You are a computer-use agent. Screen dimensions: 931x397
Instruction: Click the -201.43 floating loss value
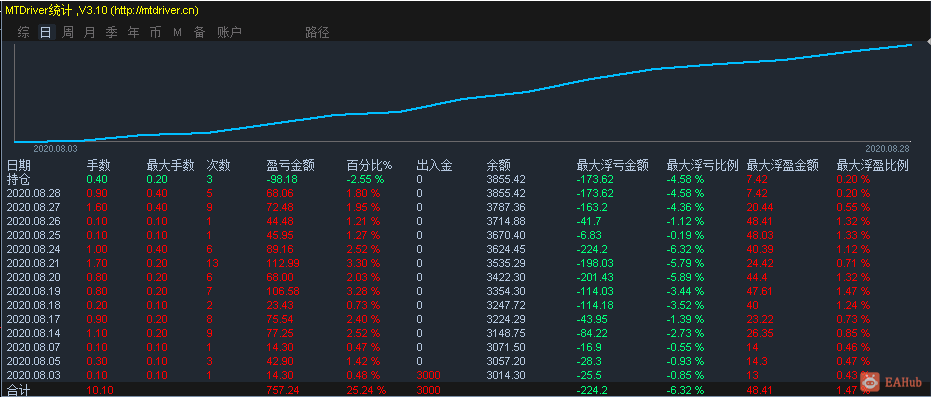point(595,277)
